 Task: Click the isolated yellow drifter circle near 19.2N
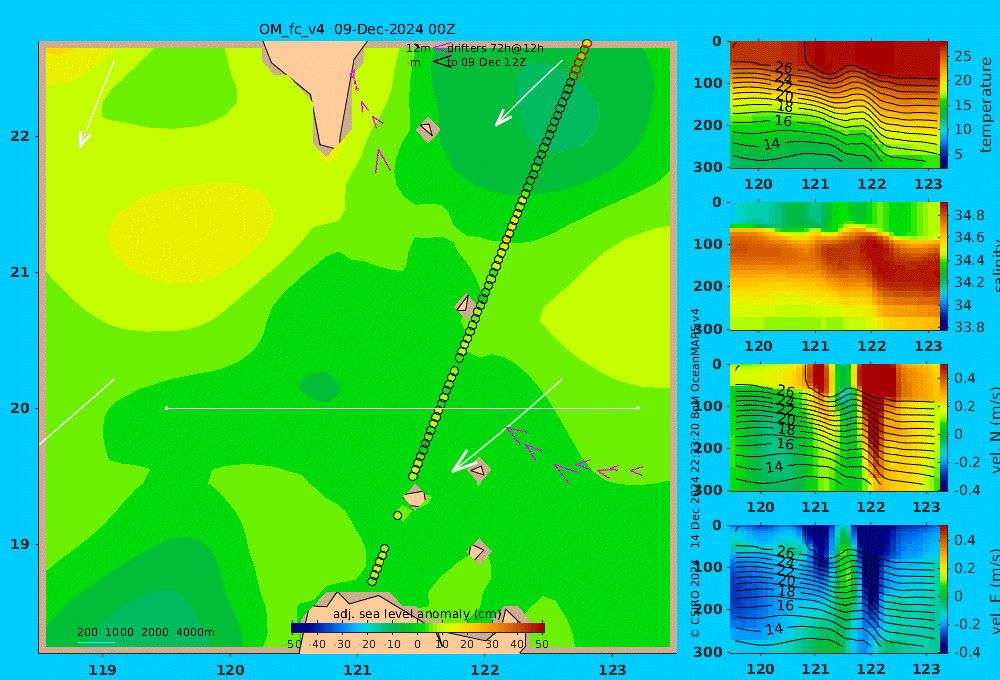(397, 515)
